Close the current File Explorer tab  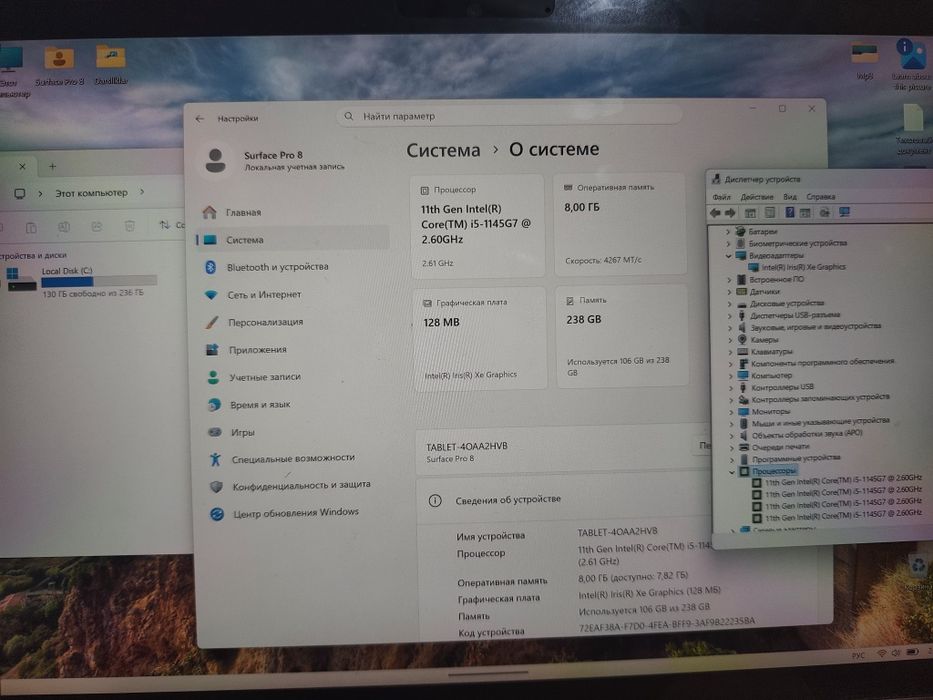point(23,167)
